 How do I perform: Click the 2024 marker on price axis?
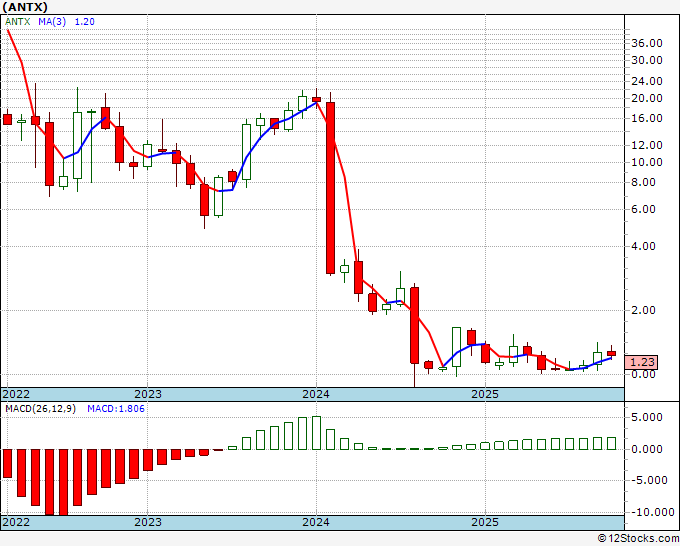pyautogui.click(x=316, y=394)
